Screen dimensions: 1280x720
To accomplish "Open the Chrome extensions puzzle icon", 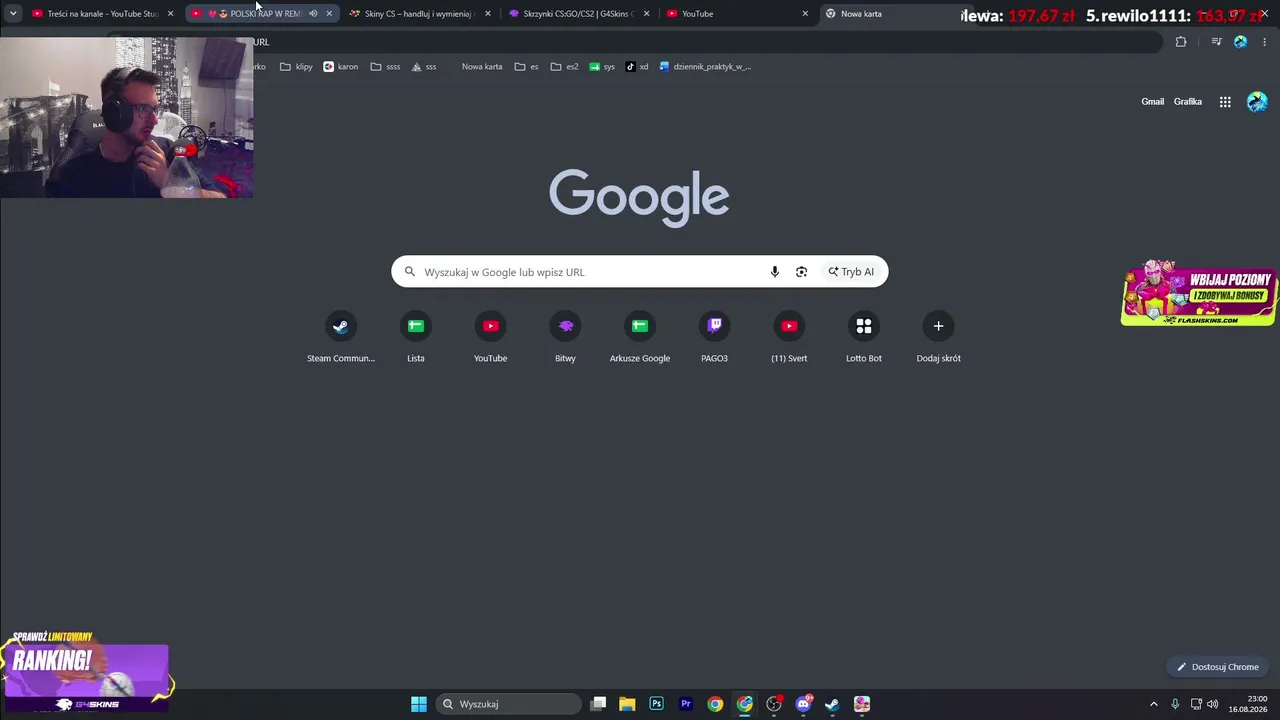I will [x=1181, y=42].
